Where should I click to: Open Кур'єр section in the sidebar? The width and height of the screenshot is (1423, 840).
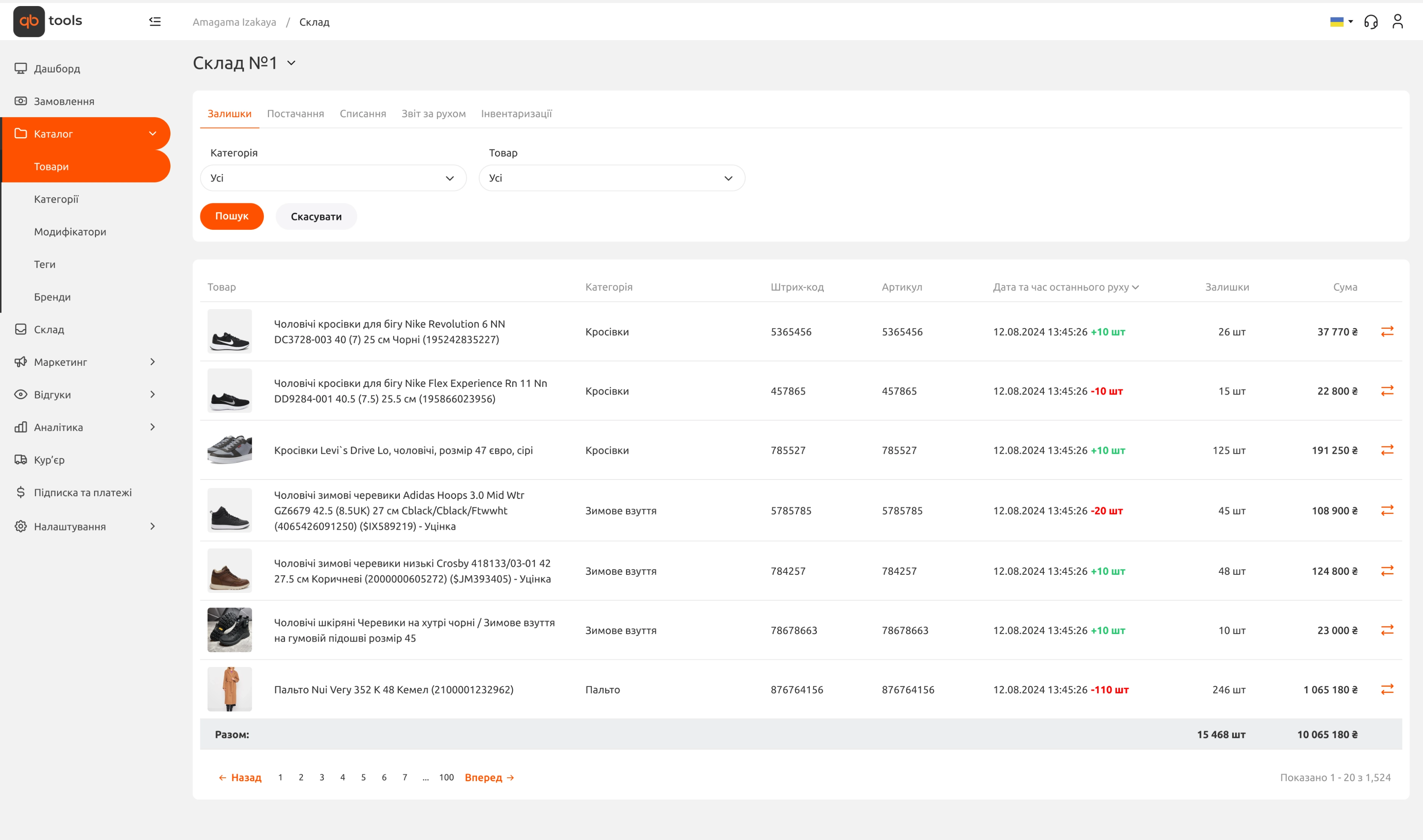(49, 459)
